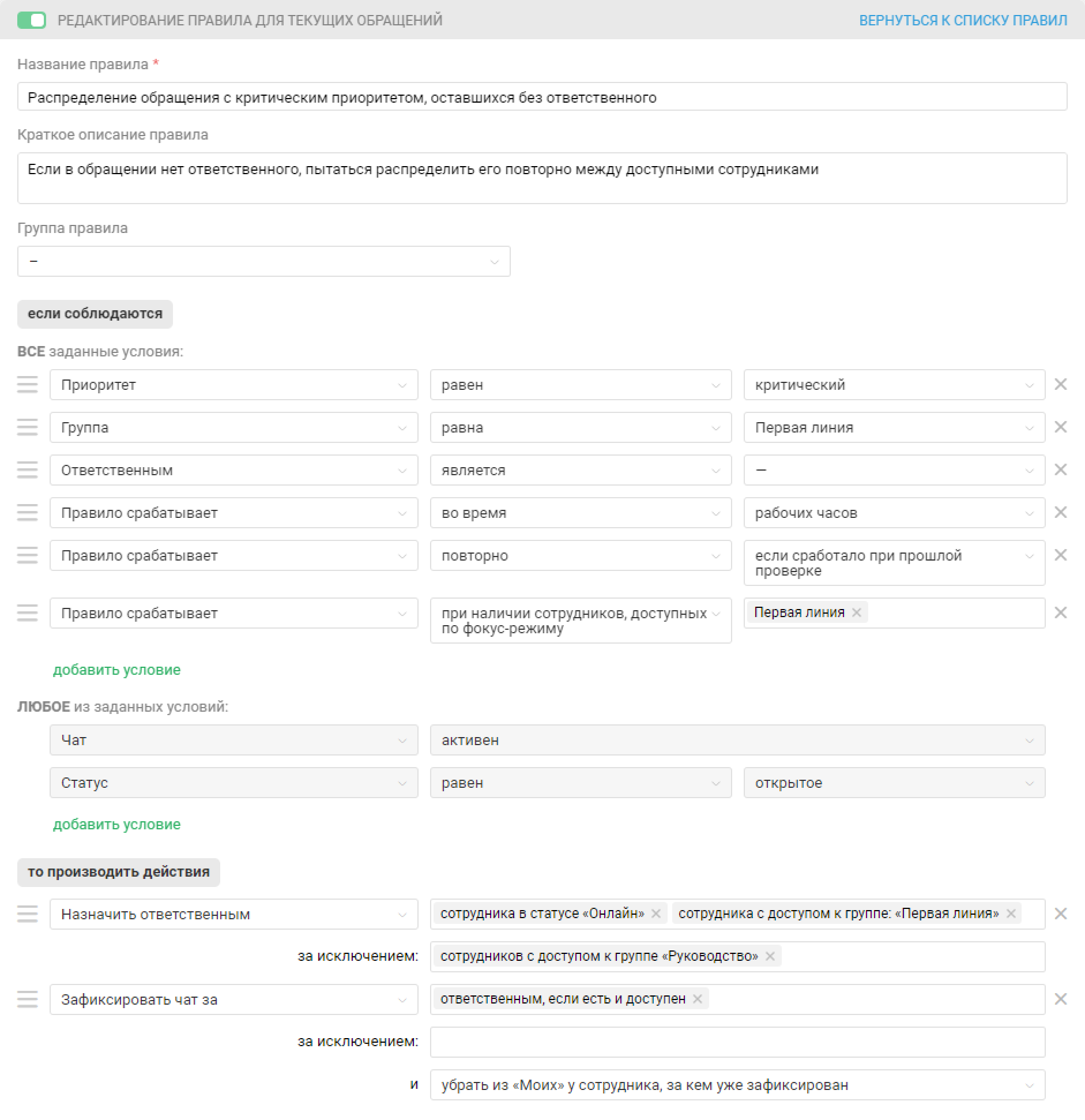Click добавить условие under ВСЕ conditions
The width and height of the screenshot is (1085, 1120).
116,670
